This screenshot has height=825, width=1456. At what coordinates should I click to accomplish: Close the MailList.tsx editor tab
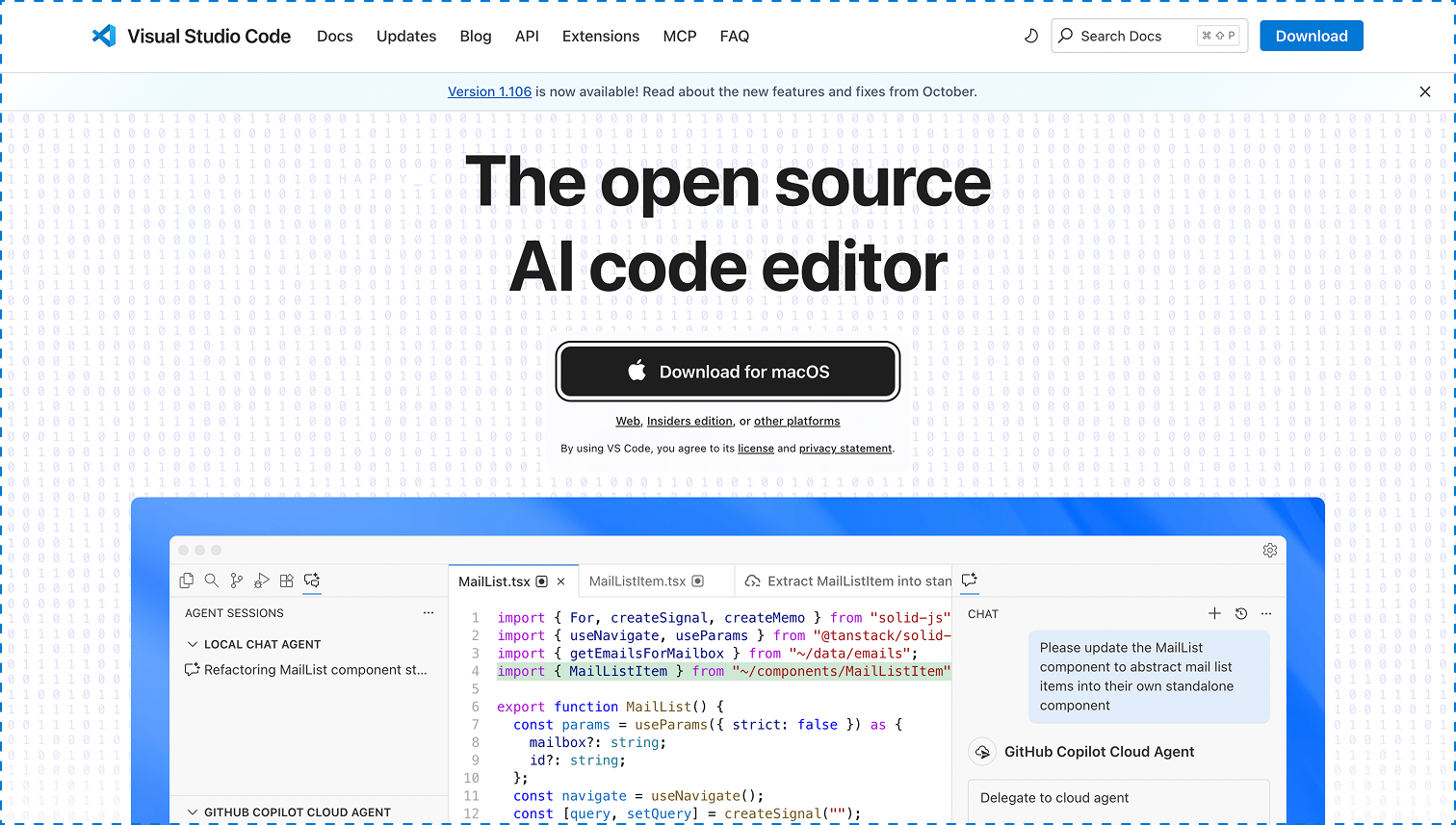pos(561,581)
